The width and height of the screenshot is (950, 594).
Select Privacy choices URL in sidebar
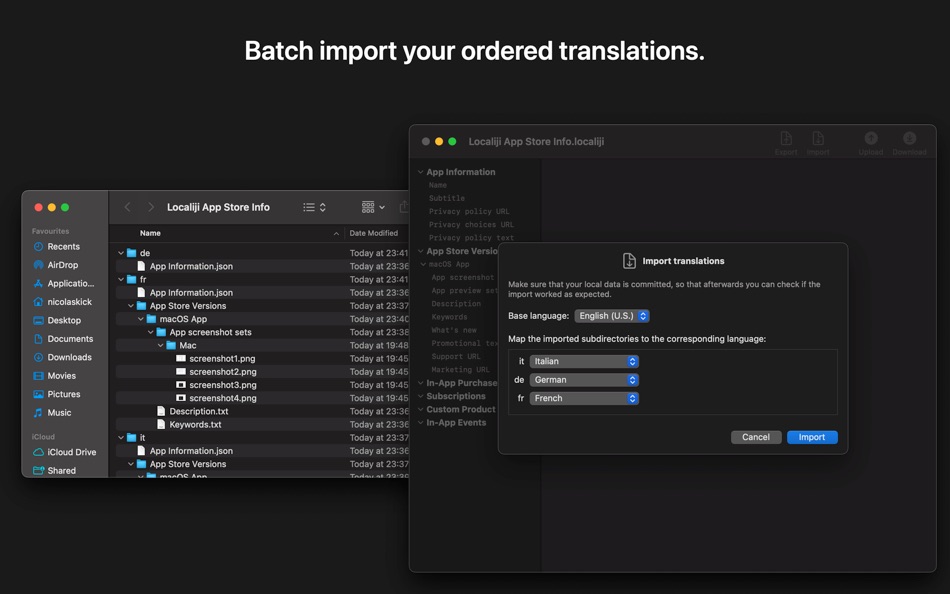471,225
